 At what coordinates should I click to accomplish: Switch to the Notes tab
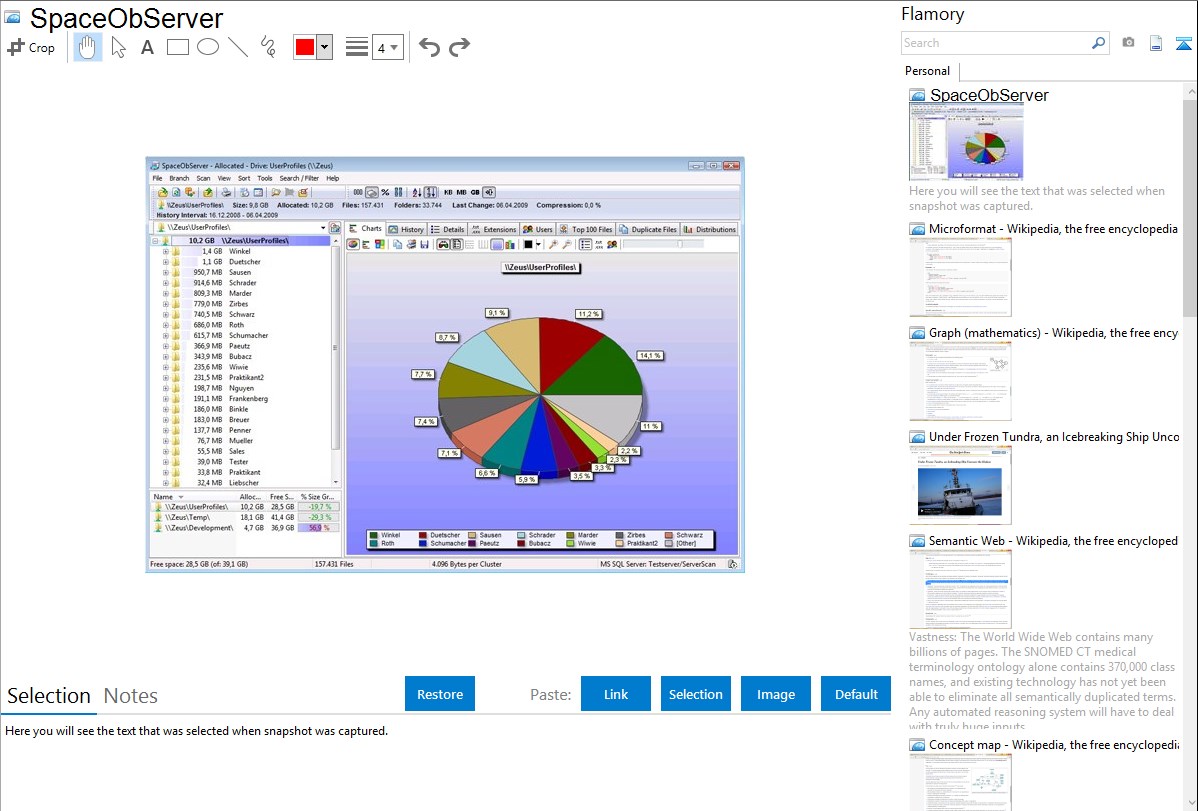131,696
